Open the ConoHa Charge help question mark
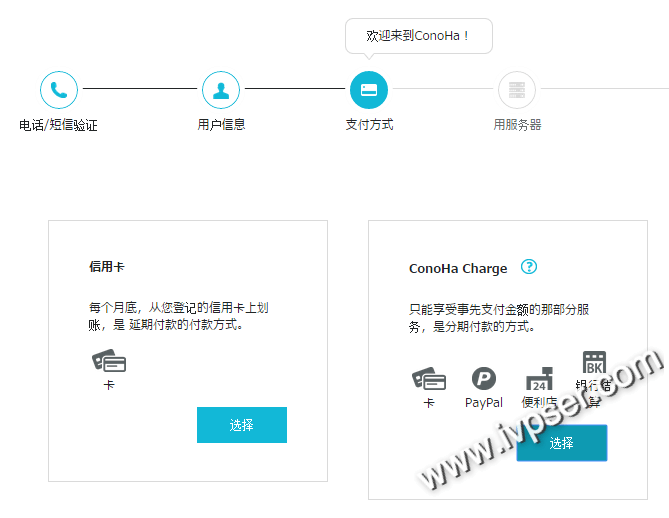The height and width of the screenshot is (518, 669). pyautogui.click(x=529, y=267)
